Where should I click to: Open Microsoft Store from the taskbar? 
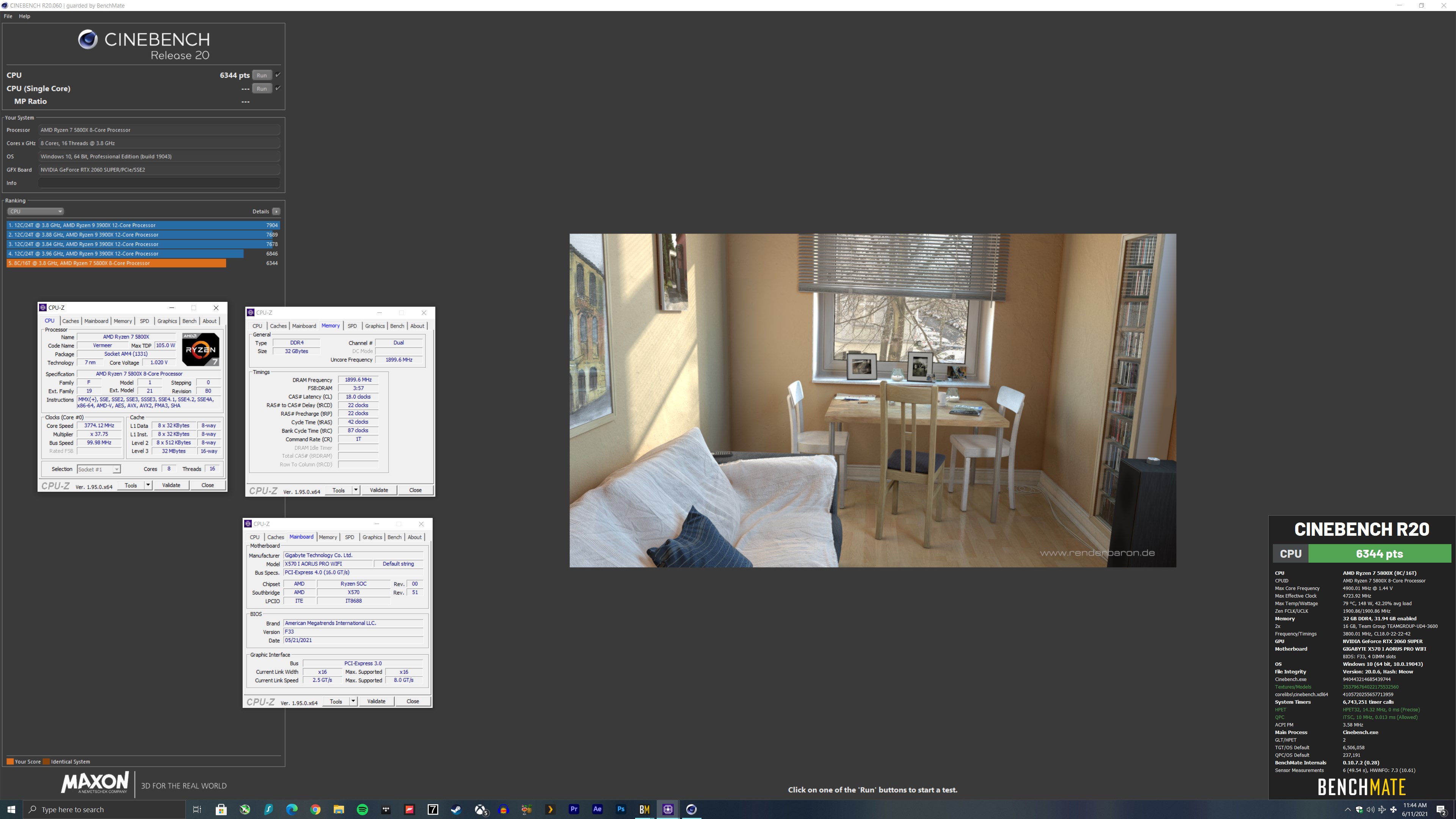221,810
